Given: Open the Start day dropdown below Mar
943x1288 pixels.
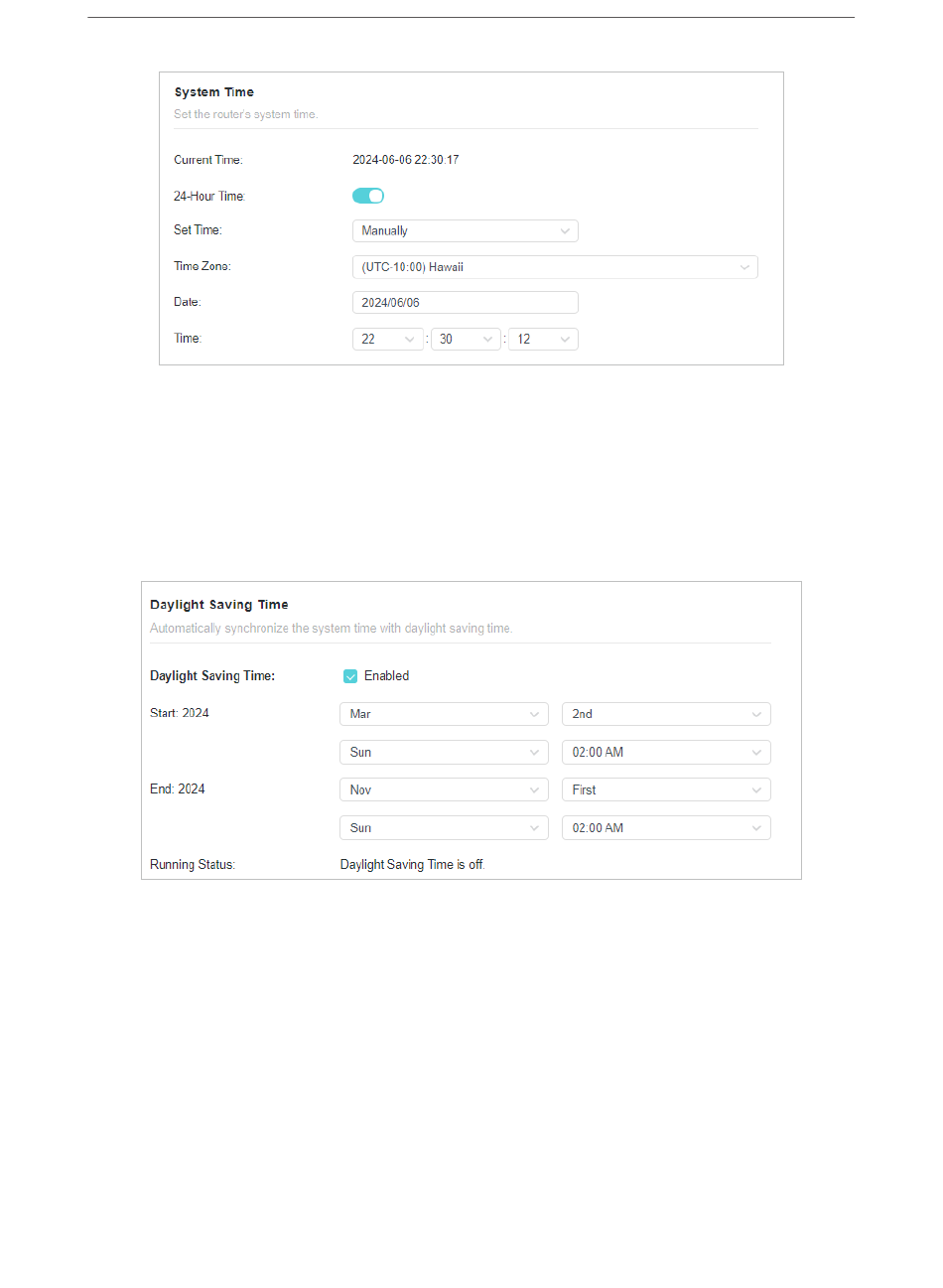Looking at the screenshot, I should point(444,753).
